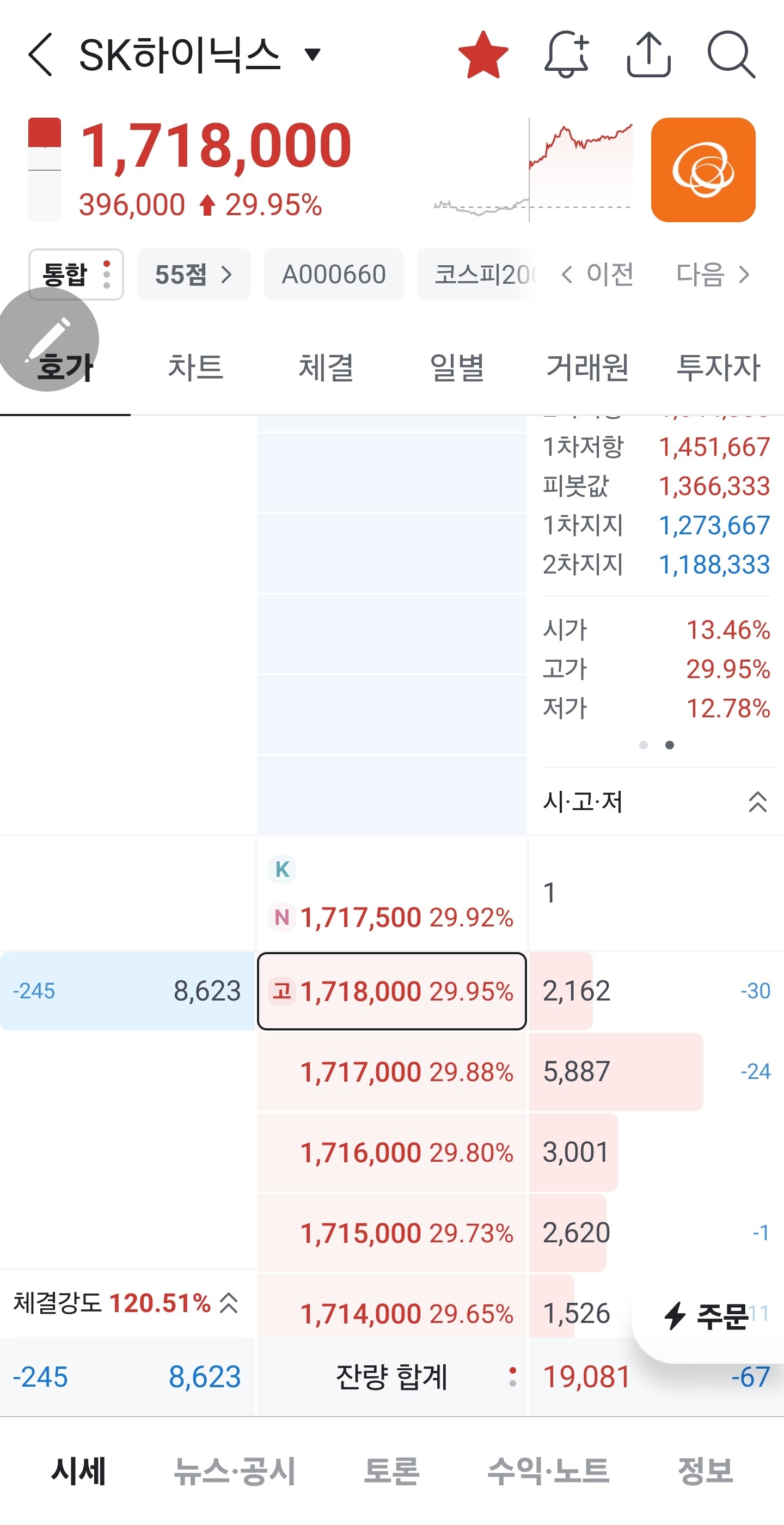Open the 55점 score chip

193,274
